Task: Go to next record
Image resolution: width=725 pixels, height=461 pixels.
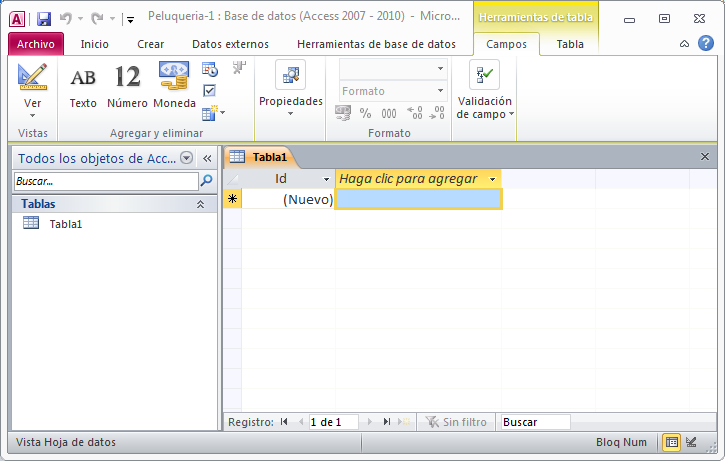Action: tap(369, 421)
